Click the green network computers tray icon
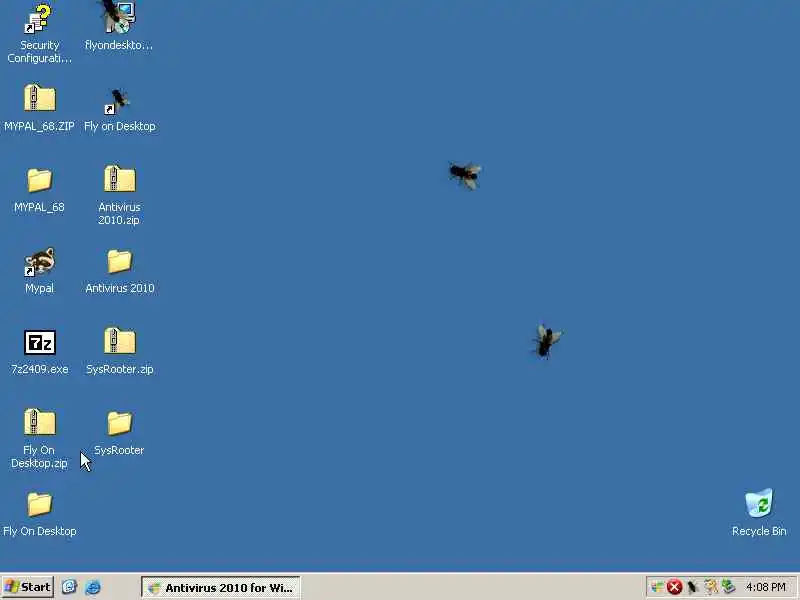The width and height of the screenshot is (800, 600). (728, 587)
